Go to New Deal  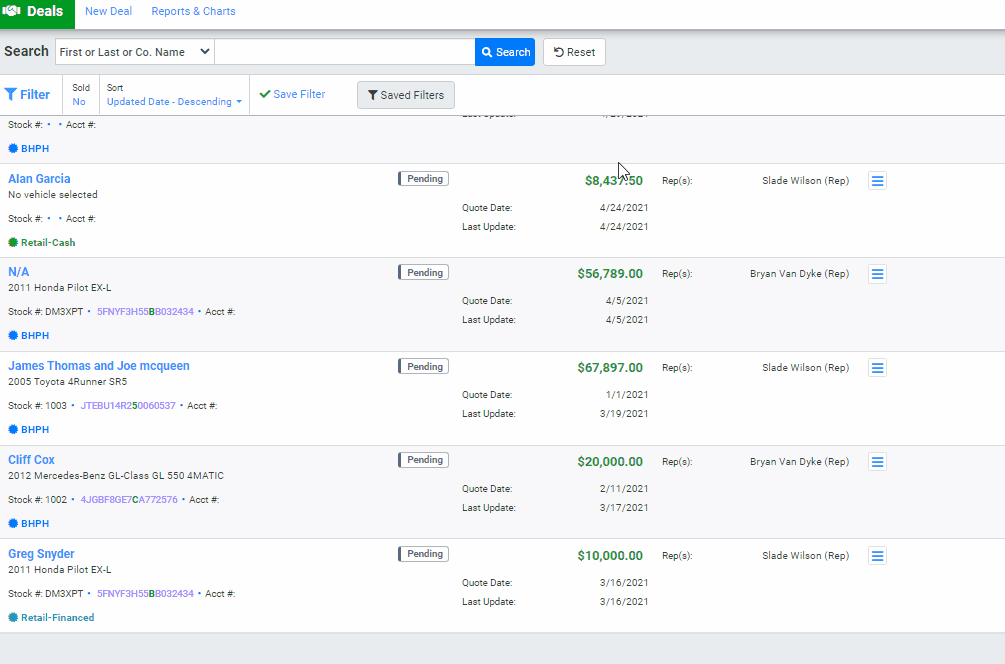click(x=108, y=12)
